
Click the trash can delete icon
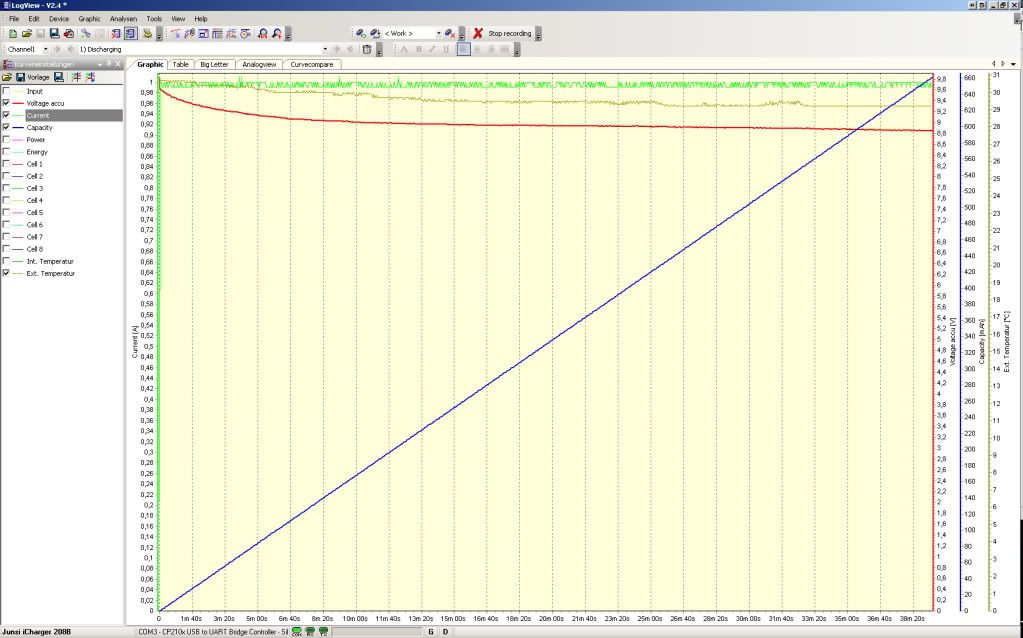pos(367,48)
